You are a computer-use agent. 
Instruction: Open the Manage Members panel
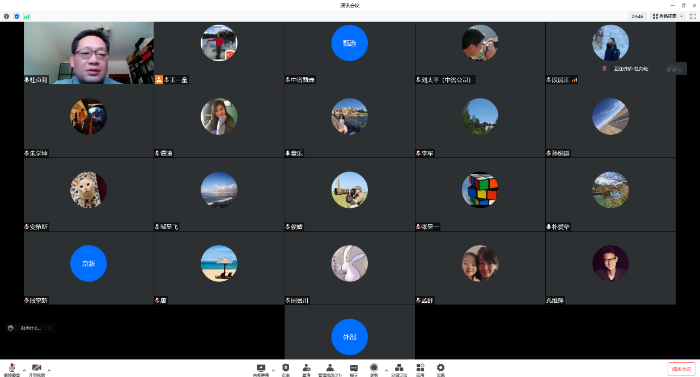pyautogui.click(x=329, y=369)
